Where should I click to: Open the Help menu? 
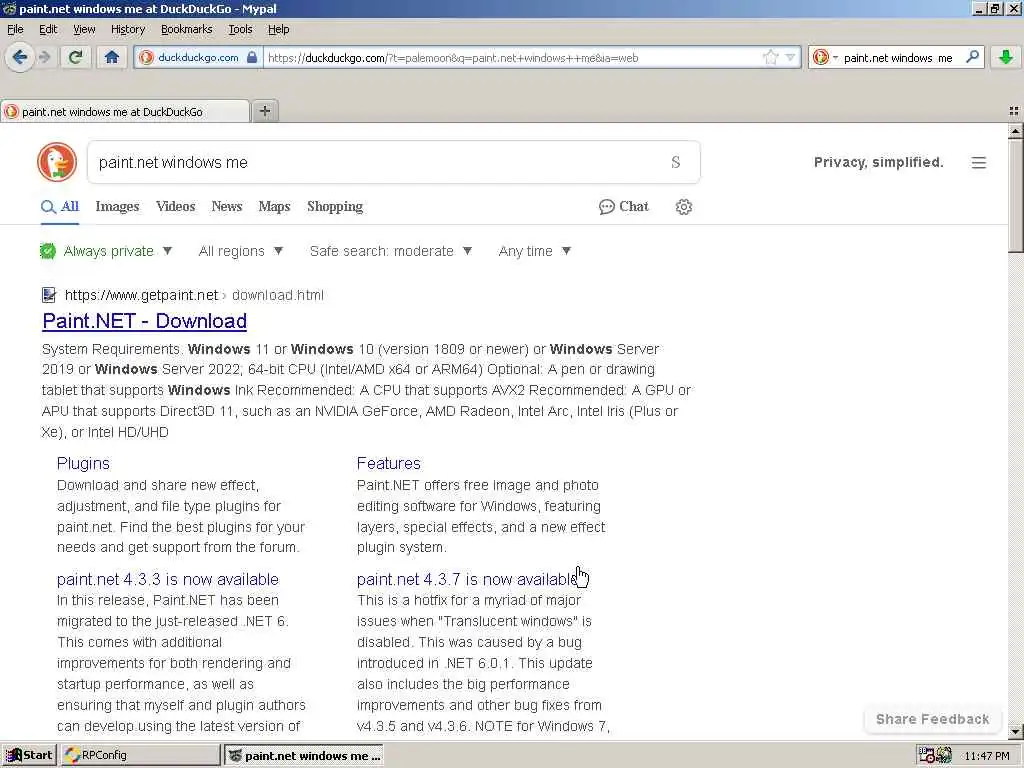[x=278, y=29]
